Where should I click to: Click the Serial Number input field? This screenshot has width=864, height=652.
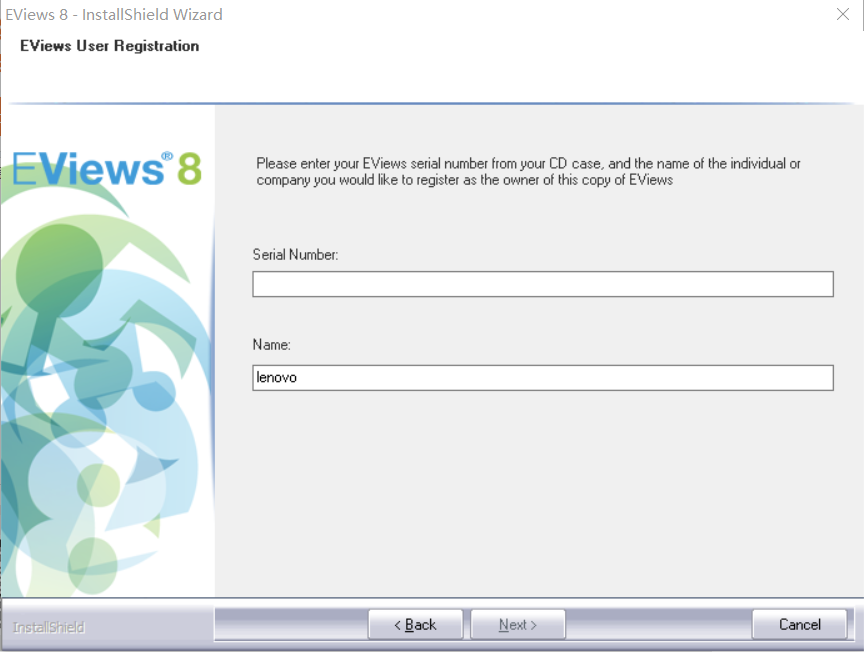(x=543, y=284)
